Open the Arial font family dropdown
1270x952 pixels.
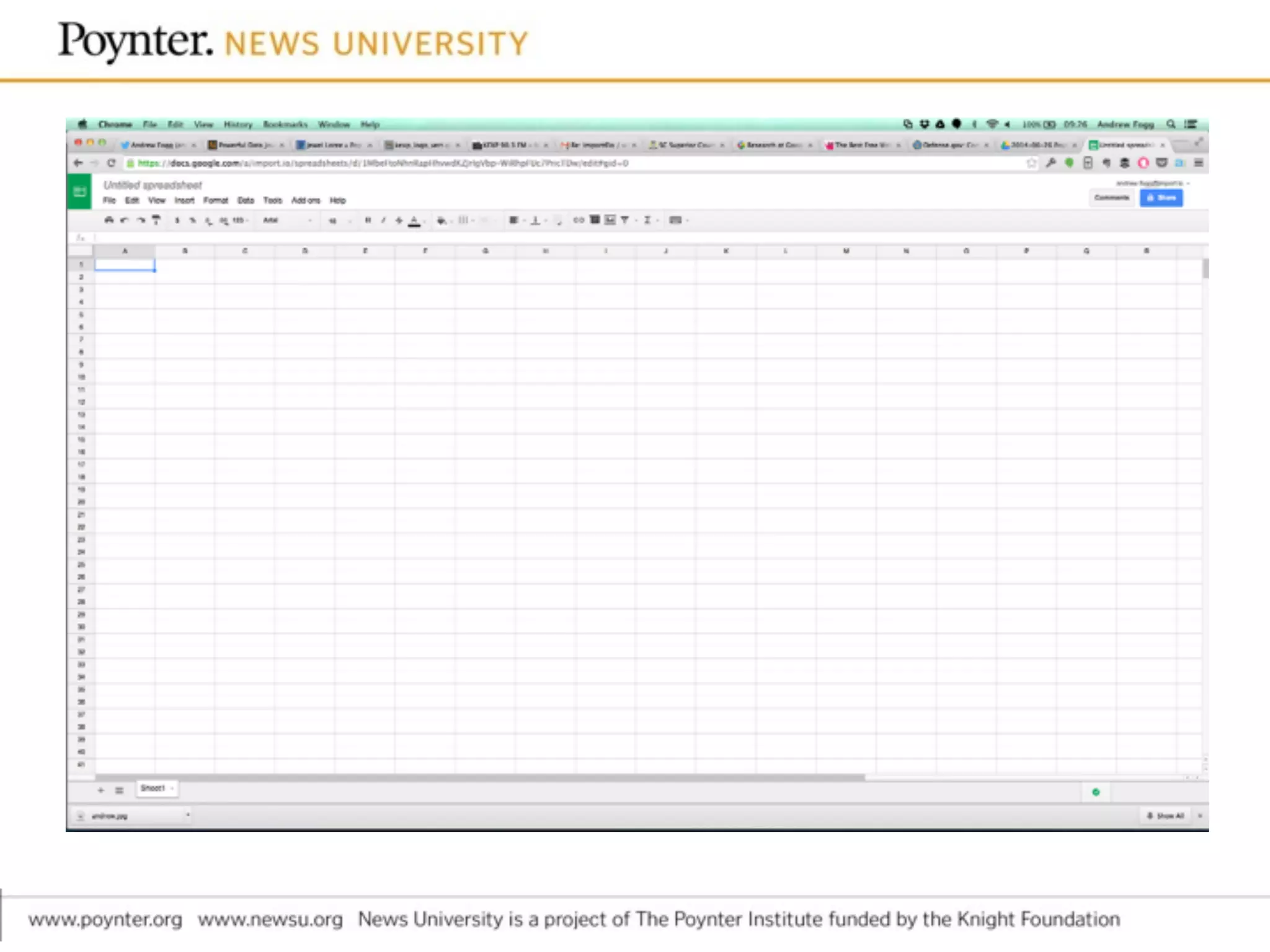[x=286, y=220]
